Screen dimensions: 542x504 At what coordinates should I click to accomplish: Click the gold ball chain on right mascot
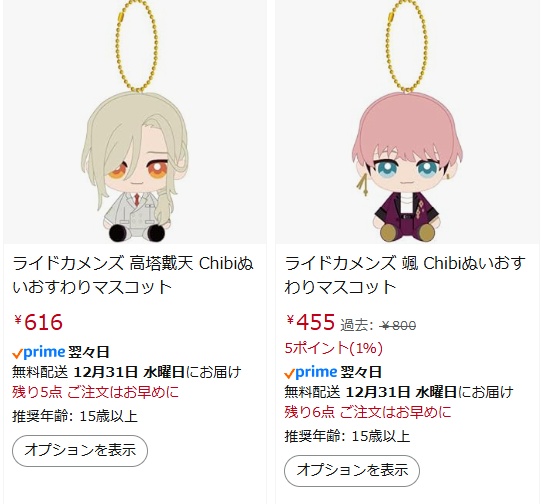(406, 47)
